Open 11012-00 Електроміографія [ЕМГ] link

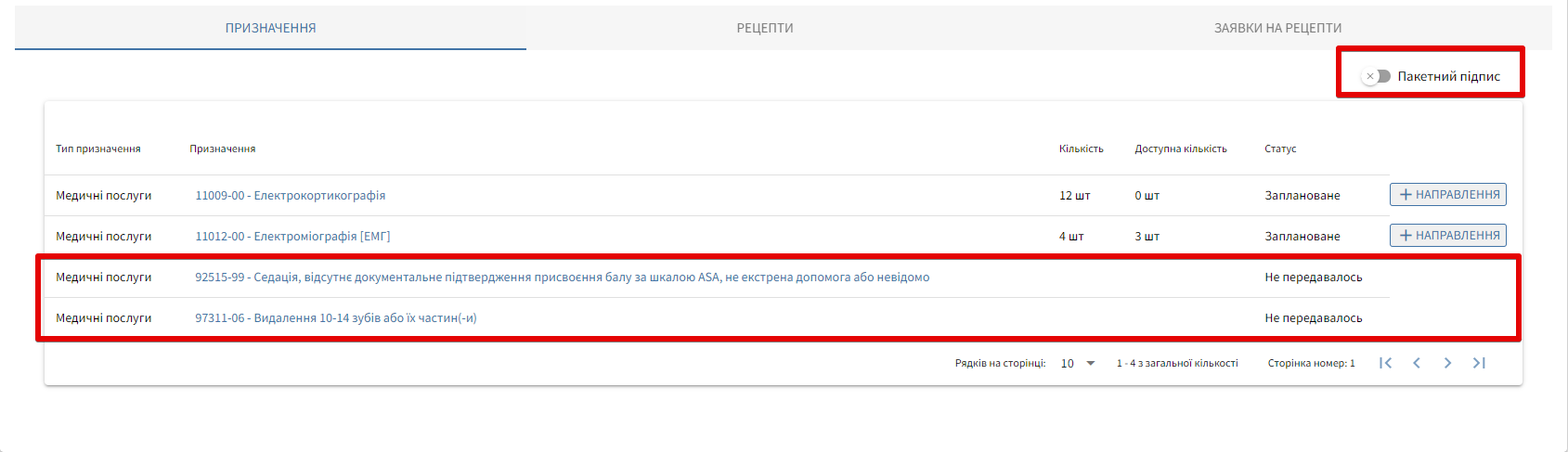pos(292,237)
